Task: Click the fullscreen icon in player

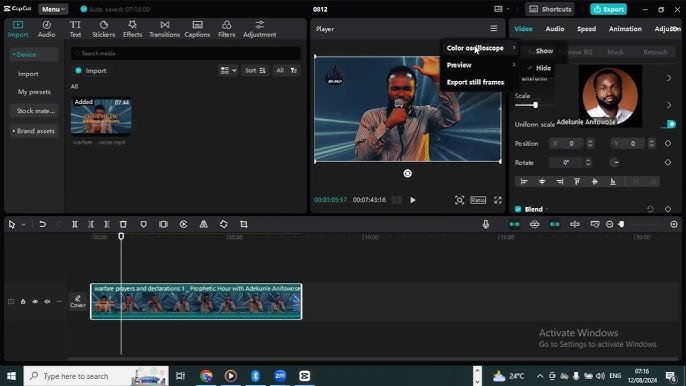Action: pos(498,200)
